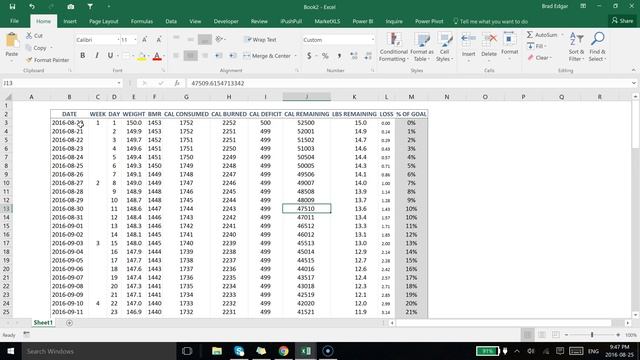This screenshot has width=640, height=360.
Task: Open the Fill menu in Editing group
Action: tap(536, 46)
